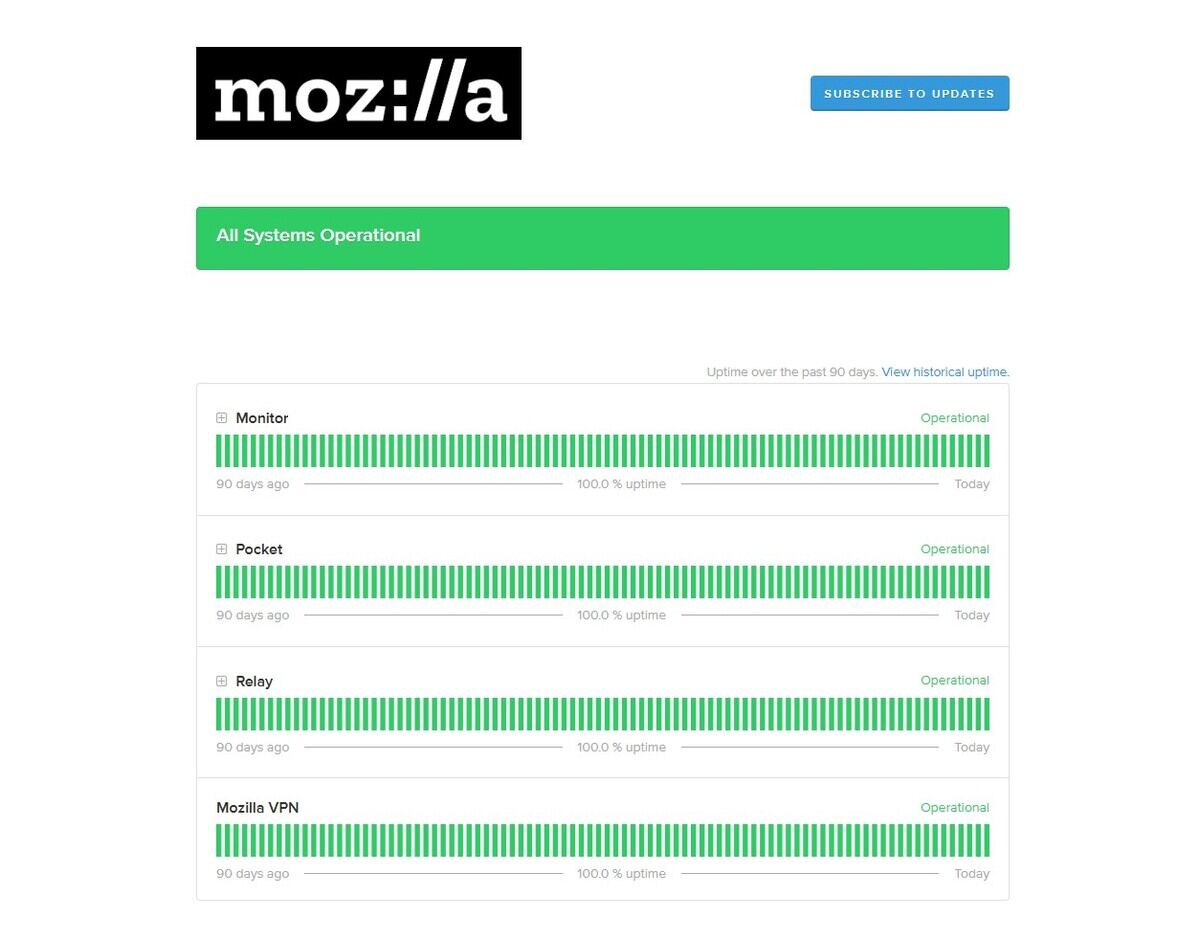Expand the Pocket component group

pyautogui.click(x=222, y=549)
